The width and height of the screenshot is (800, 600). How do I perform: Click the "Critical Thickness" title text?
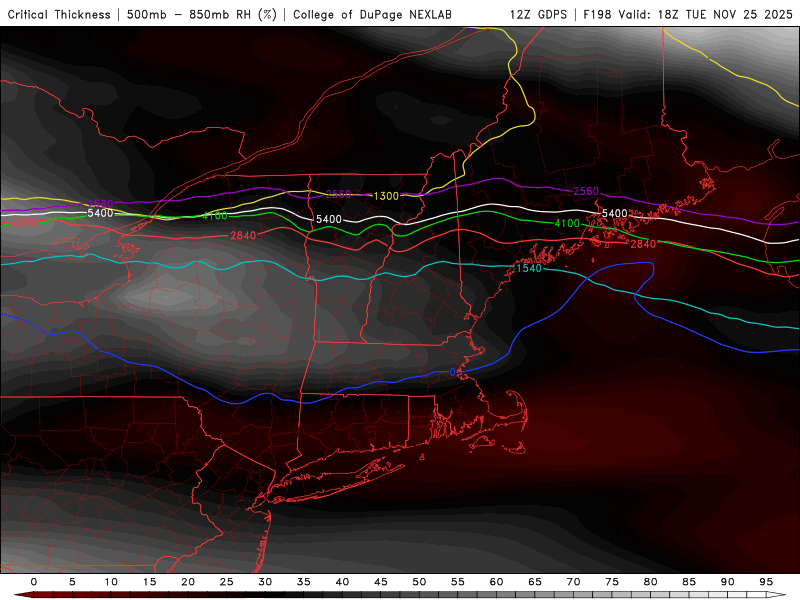click(59, 15)
